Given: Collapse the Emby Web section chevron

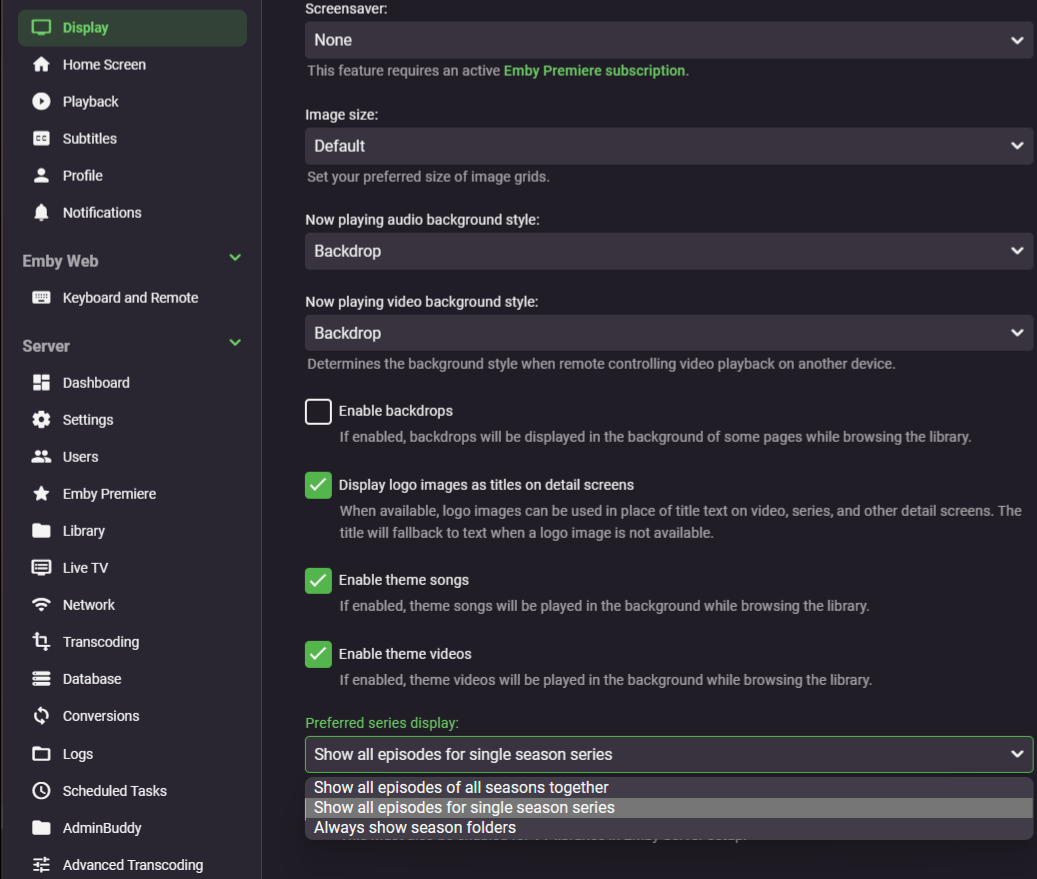Looking at the screenshot, I should click(x=235, y=258).
